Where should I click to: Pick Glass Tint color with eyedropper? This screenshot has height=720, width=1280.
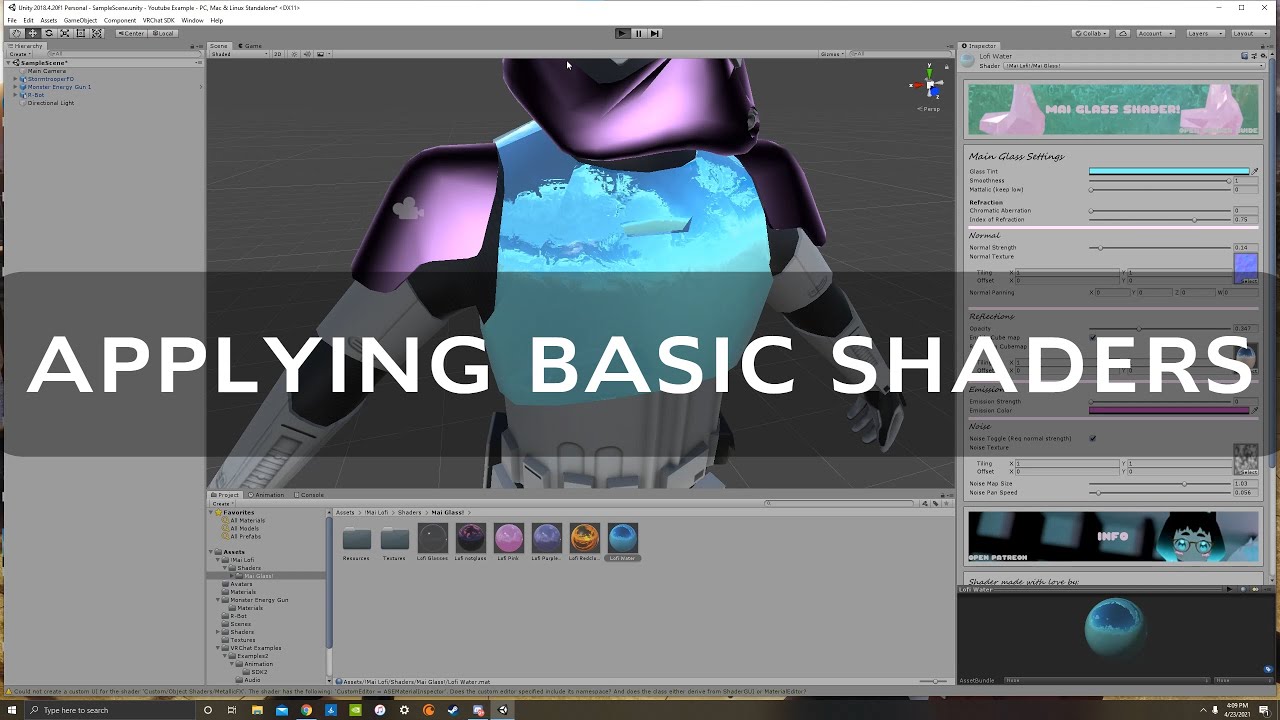tap(1254, 172)
